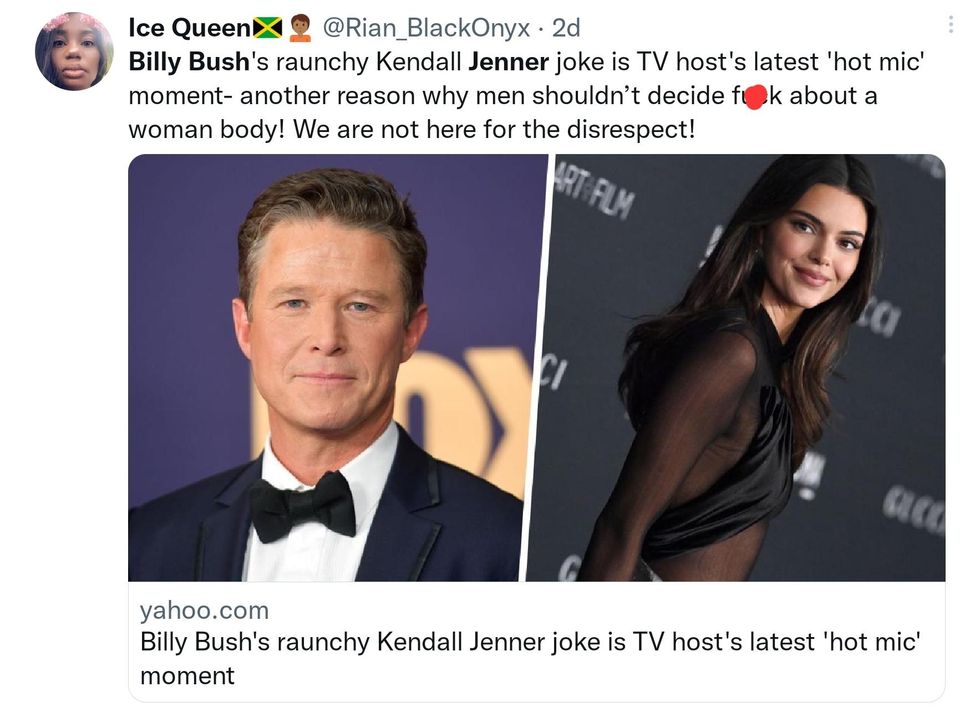The image size is (980, 708).
Task: Click the Jamaican flag emoji beside the name
Action: (x=268, y=29)
